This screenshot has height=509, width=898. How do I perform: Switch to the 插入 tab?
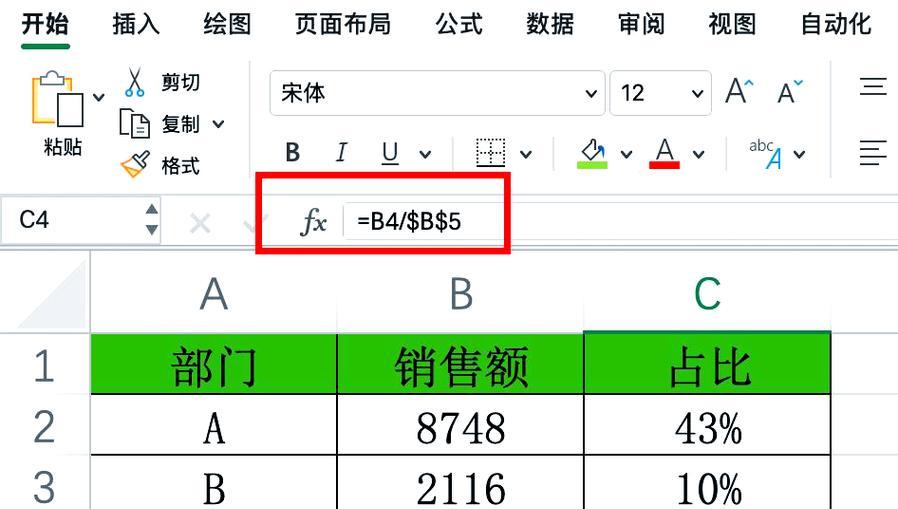coord(136,25)
